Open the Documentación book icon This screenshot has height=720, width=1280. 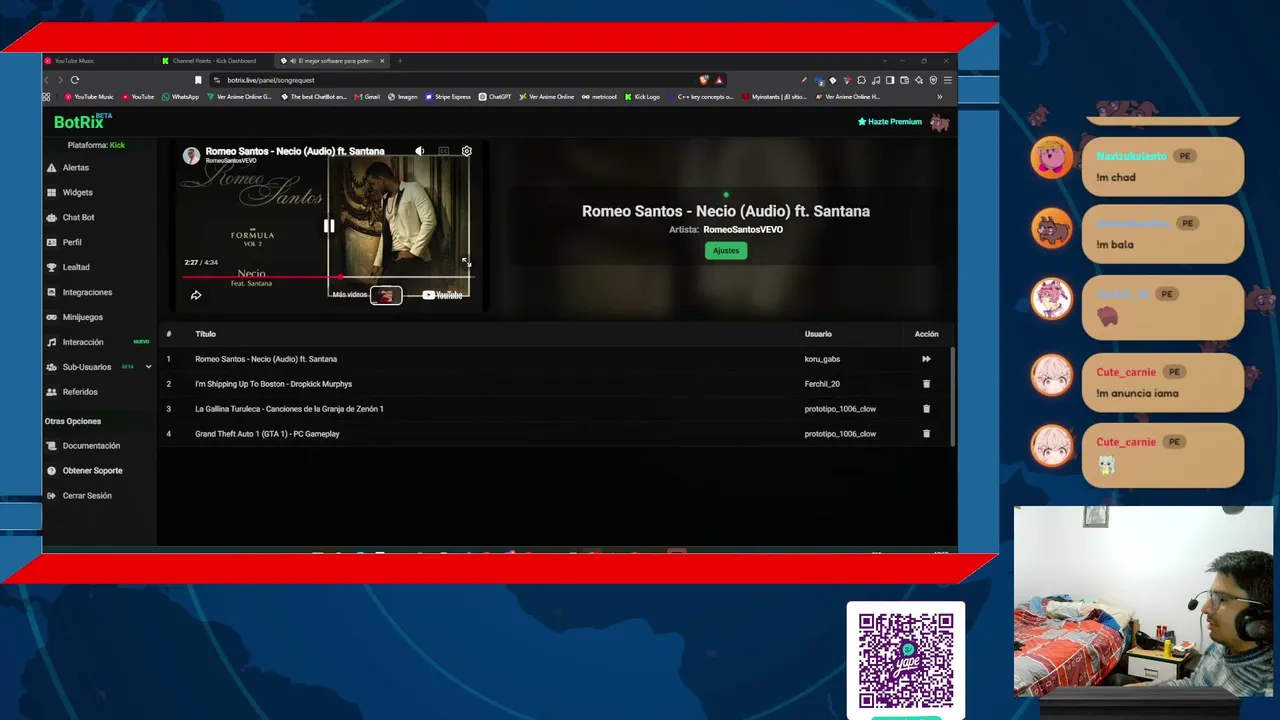coord(52,446)
